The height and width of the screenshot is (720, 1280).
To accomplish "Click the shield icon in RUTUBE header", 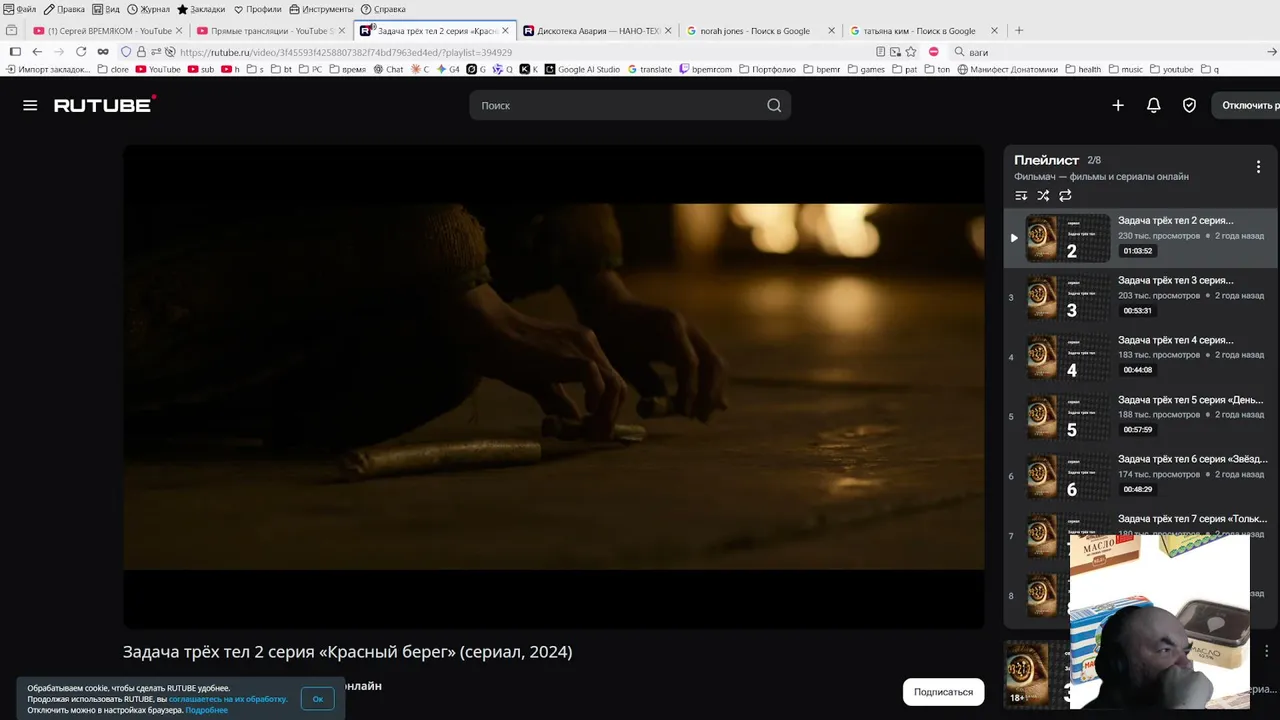I will tap(1189, 105).
